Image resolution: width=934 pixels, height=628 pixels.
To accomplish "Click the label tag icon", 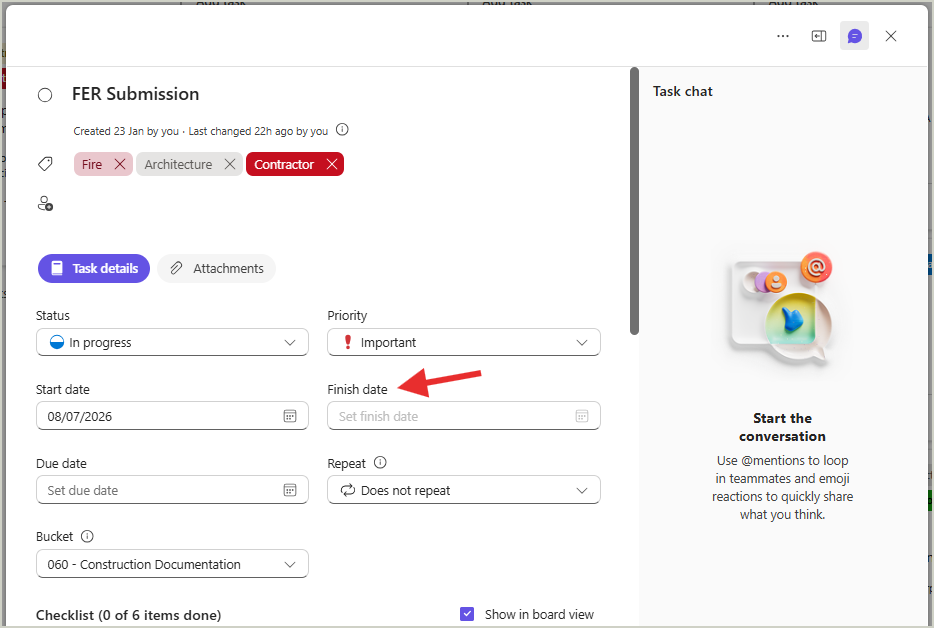I will pyautogui.click(x=45, y=164).
